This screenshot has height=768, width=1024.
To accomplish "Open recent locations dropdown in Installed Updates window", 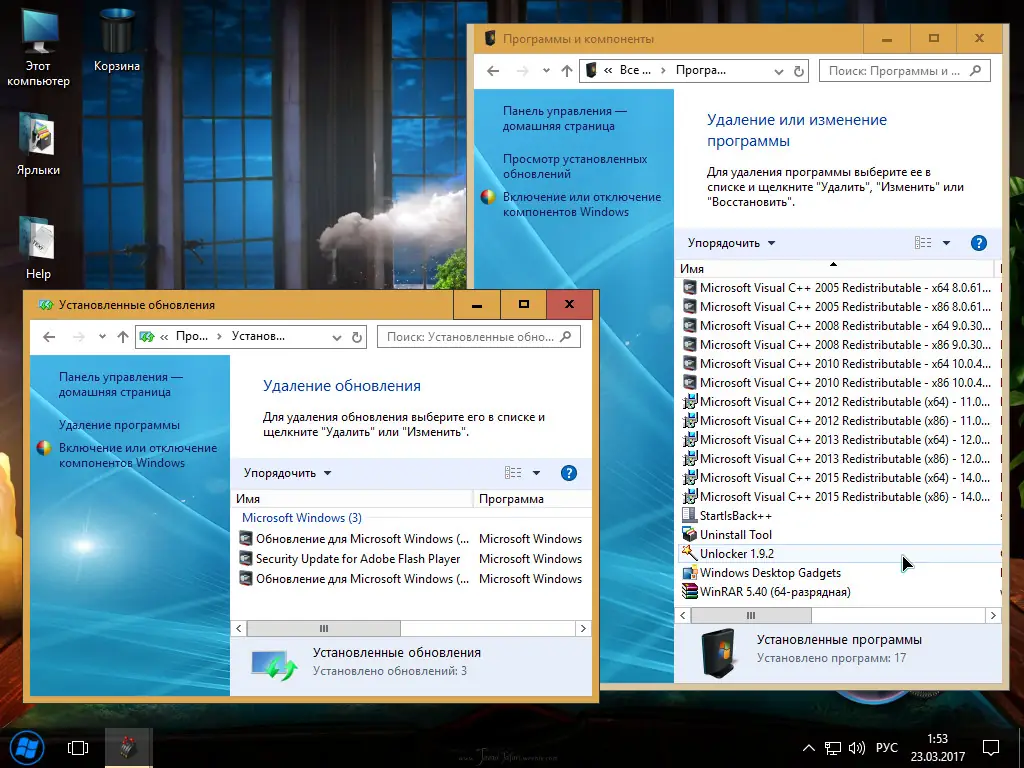I will [x=102, y=337].
